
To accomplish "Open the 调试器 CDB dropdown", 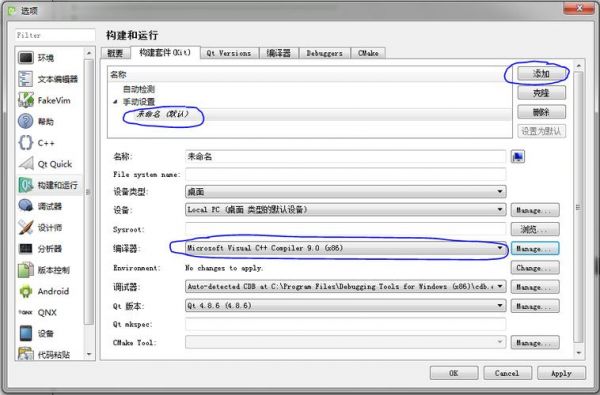I will point(346,286).
